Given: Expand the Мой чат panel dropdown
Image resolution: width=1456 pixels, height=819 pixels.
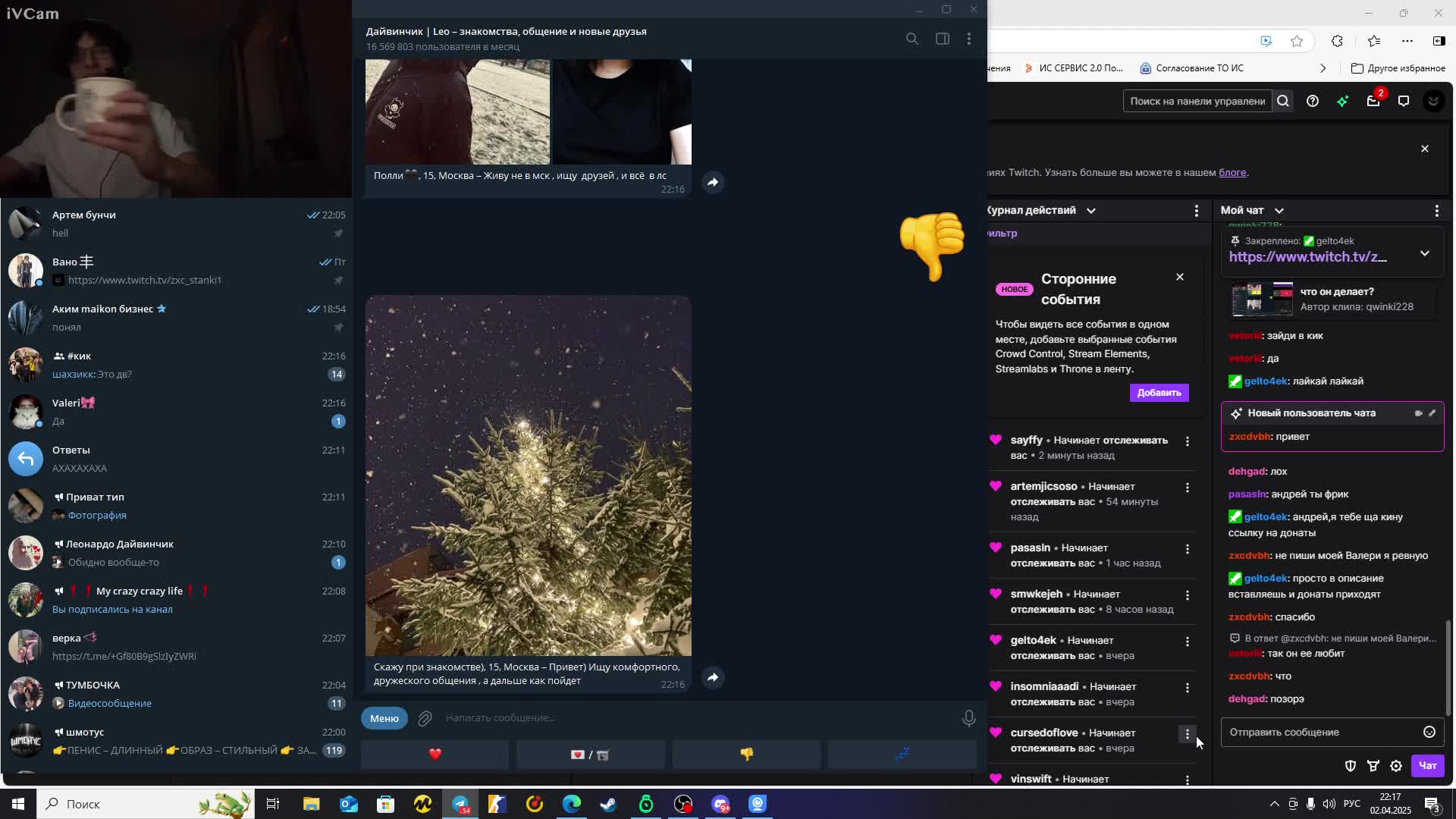Looking at the screenshot, I should 1279,210.
